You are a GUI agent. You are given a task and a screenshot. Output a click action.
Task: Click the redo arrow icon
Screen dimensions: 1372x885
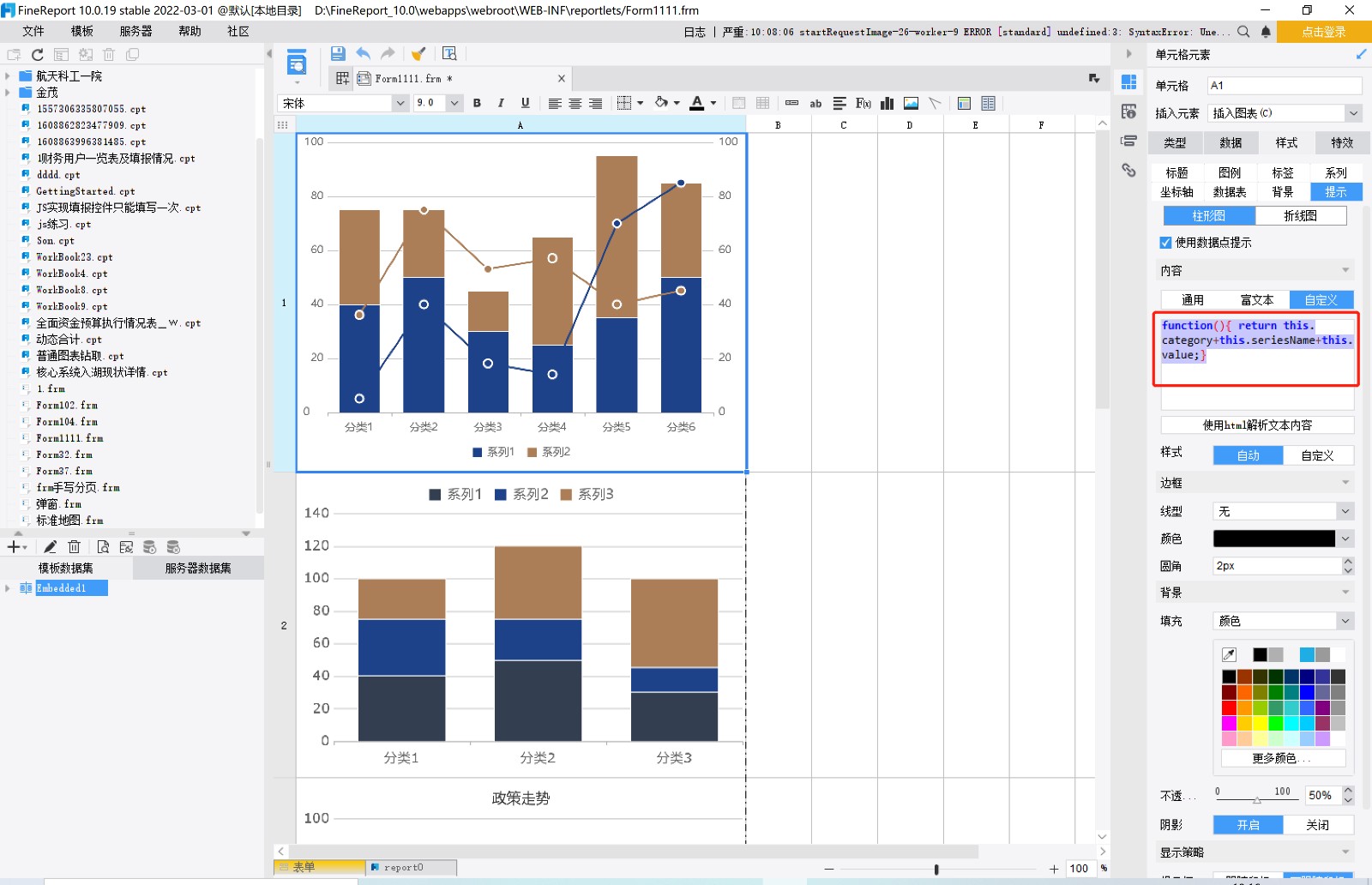pyautogui.click(x=388, y=53)
